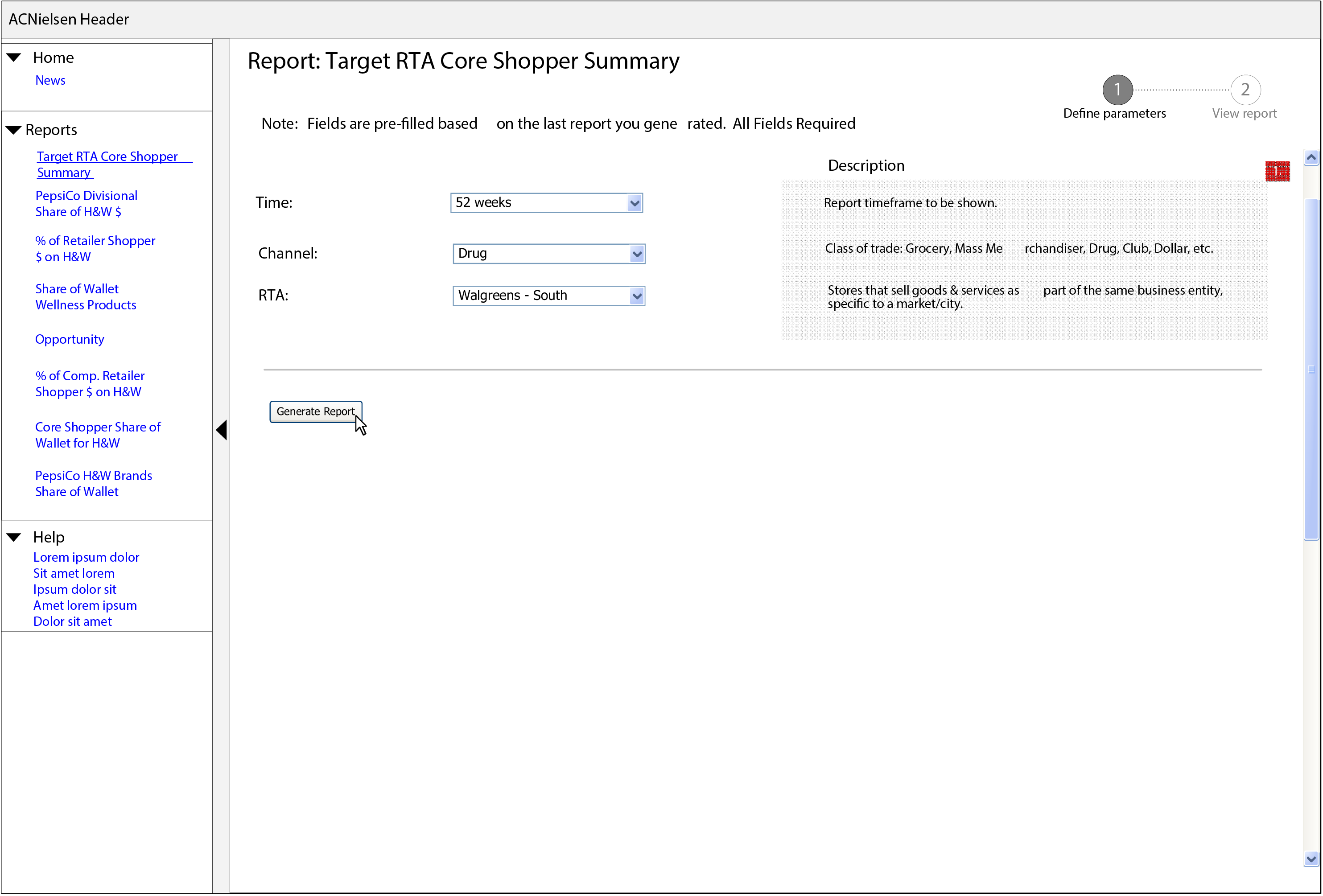The height and width of the screenshot is (896, 1323).
Task: Select % of Comp. Retailer Shopper report
Action: tap(89, 383)
